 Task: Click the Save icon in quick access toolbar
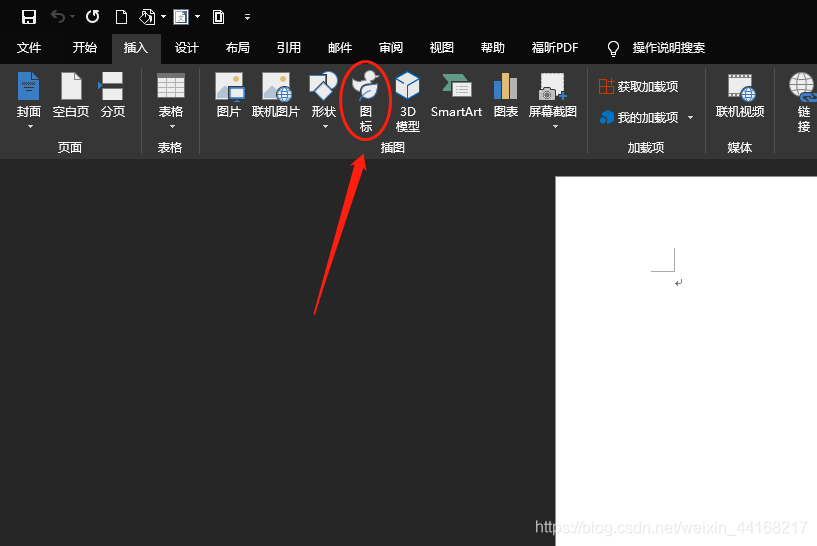[x=29, y=17]
